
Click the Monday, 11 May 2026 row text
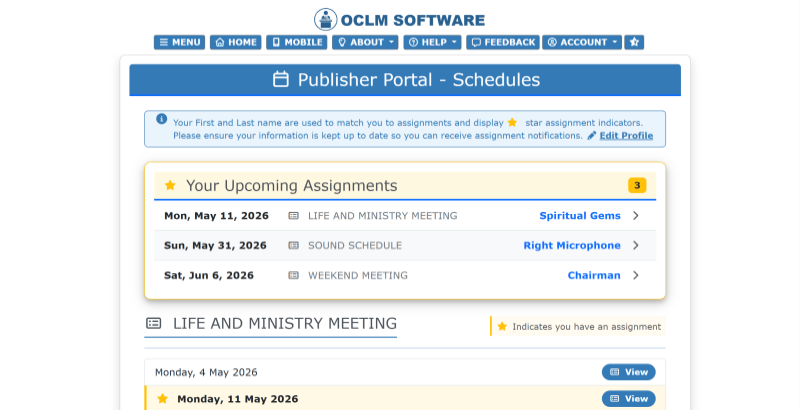[238, 399]
